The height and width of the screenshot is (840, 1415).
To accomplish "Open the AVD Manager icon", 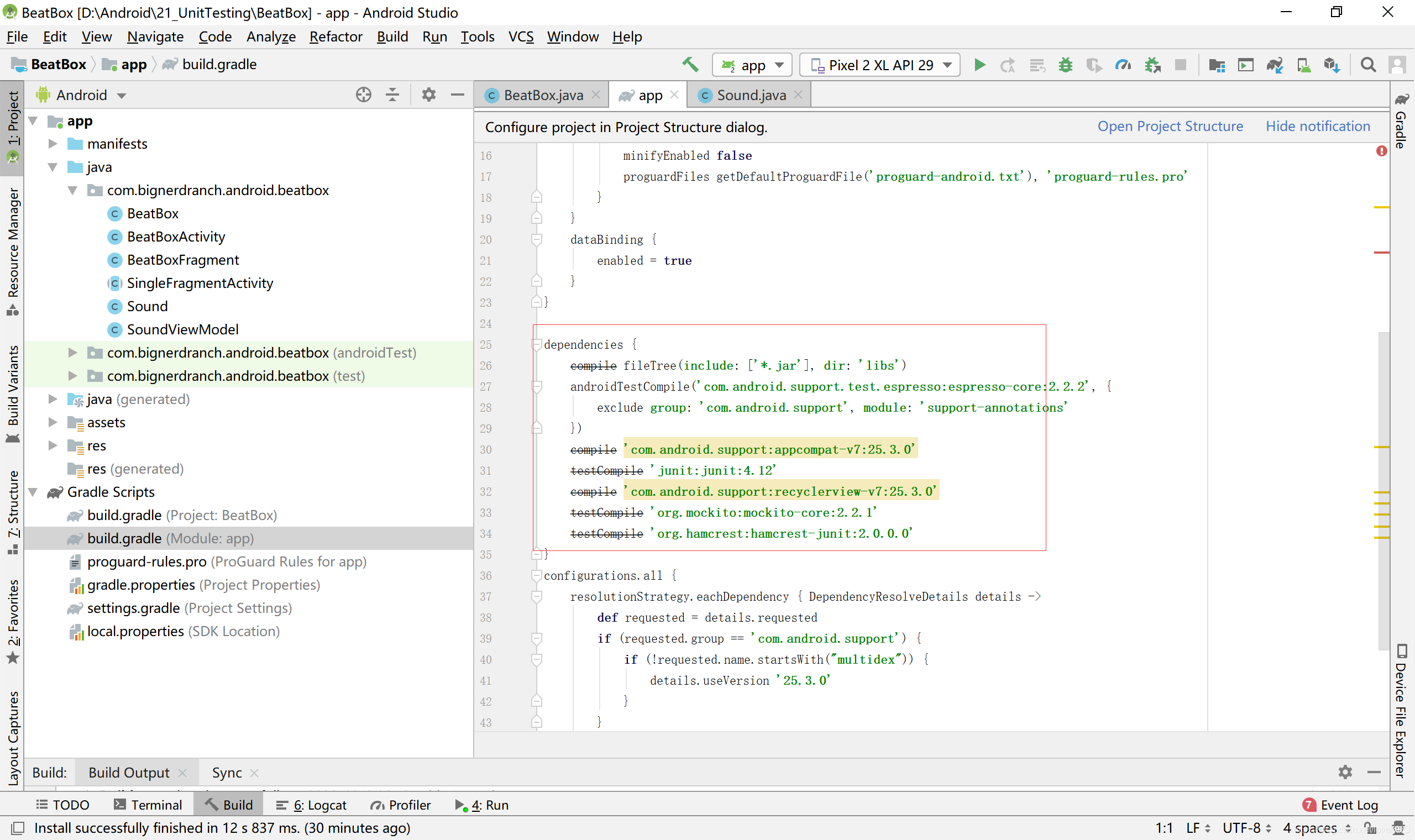I will pos(1303,65).
